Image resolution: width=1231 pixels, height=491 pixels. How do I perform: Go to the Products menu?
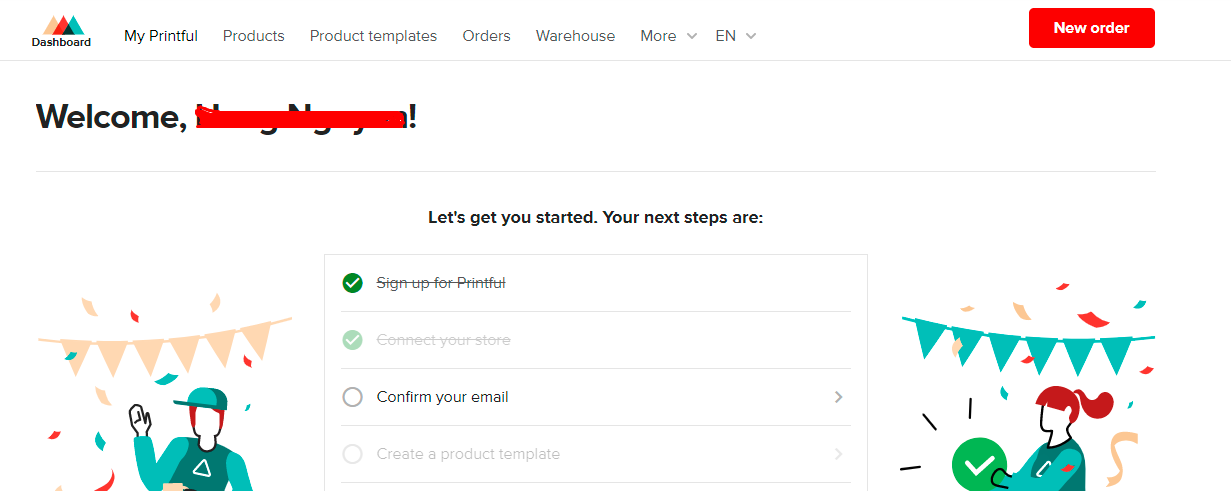pos(253,36)
